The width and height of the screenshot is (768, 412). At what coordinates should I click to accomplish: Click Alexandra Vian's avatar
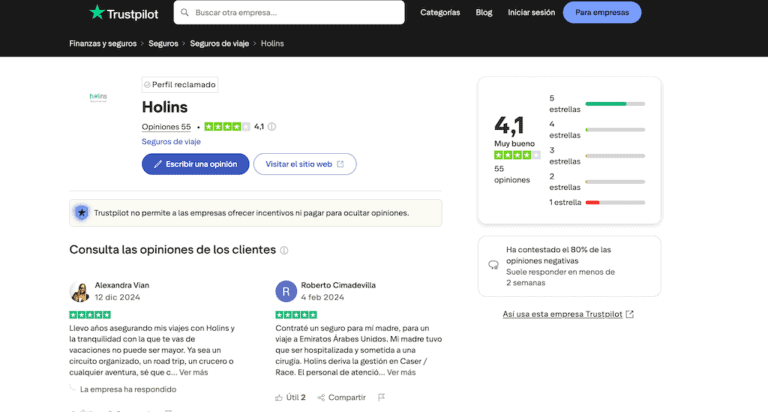pos(79,291)
